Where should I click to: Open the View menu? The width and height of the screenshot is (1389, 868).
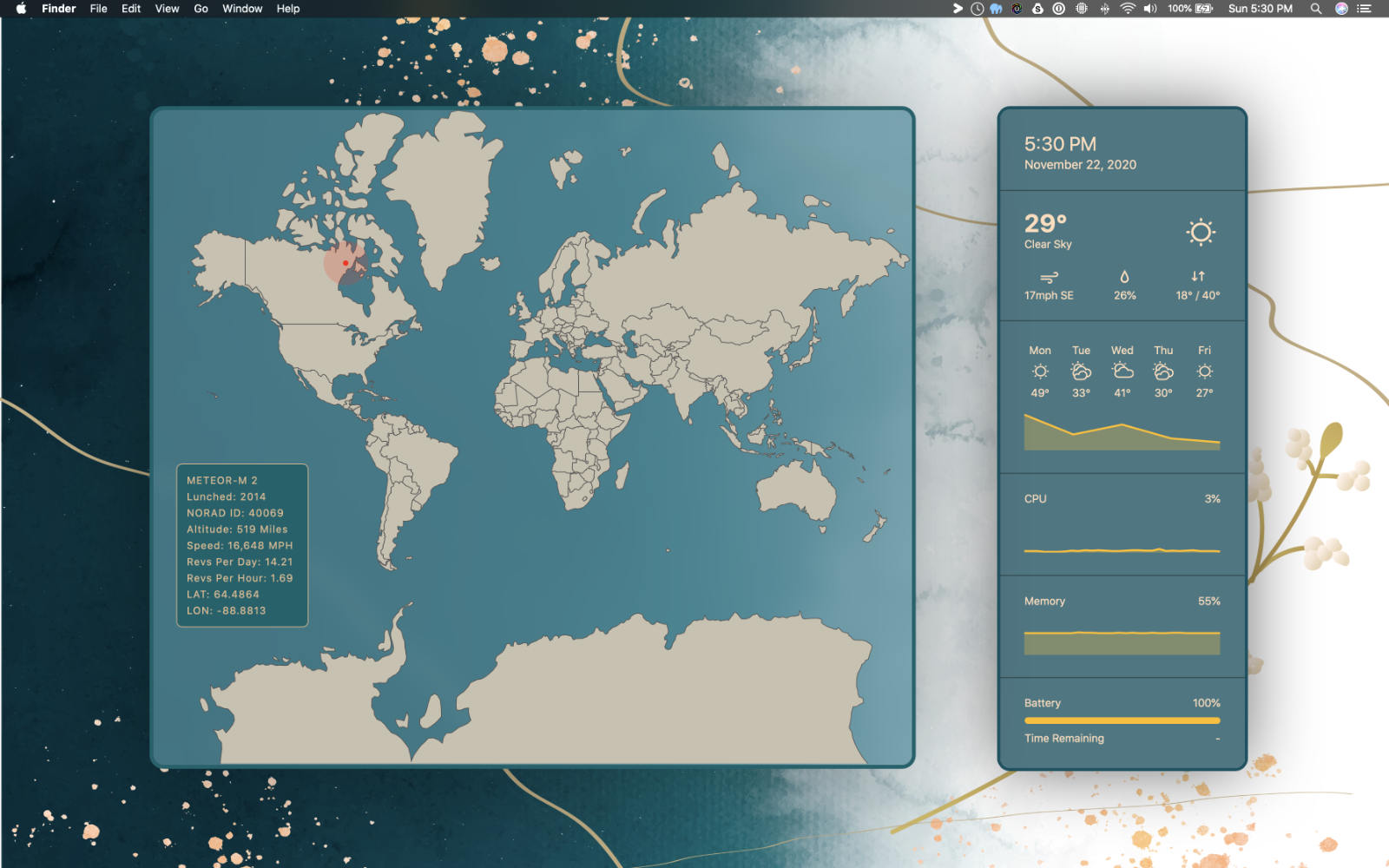168,9
